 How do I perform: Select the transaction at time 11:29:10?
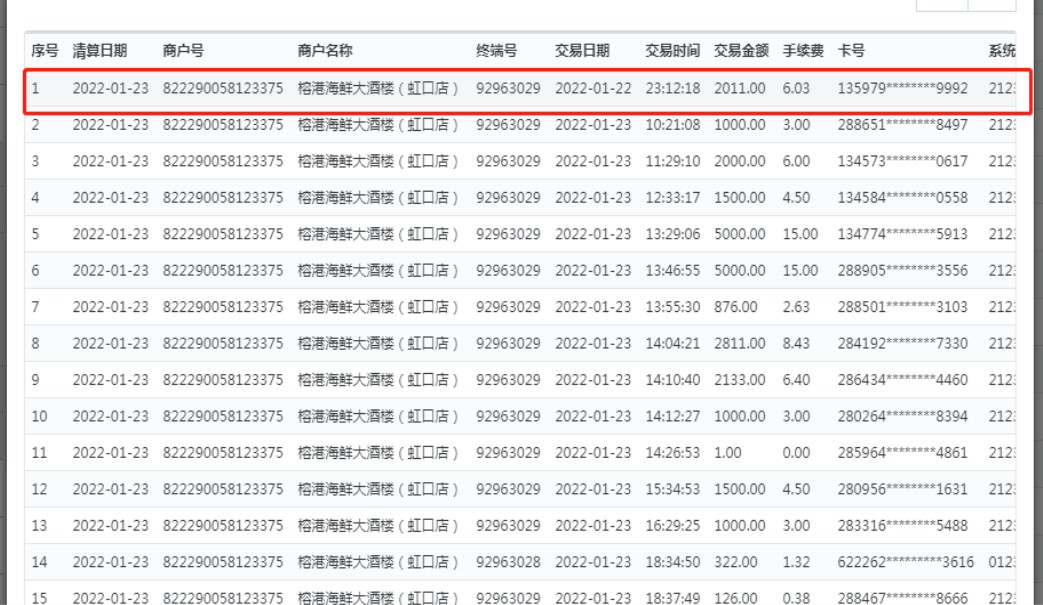click(673, 161)
